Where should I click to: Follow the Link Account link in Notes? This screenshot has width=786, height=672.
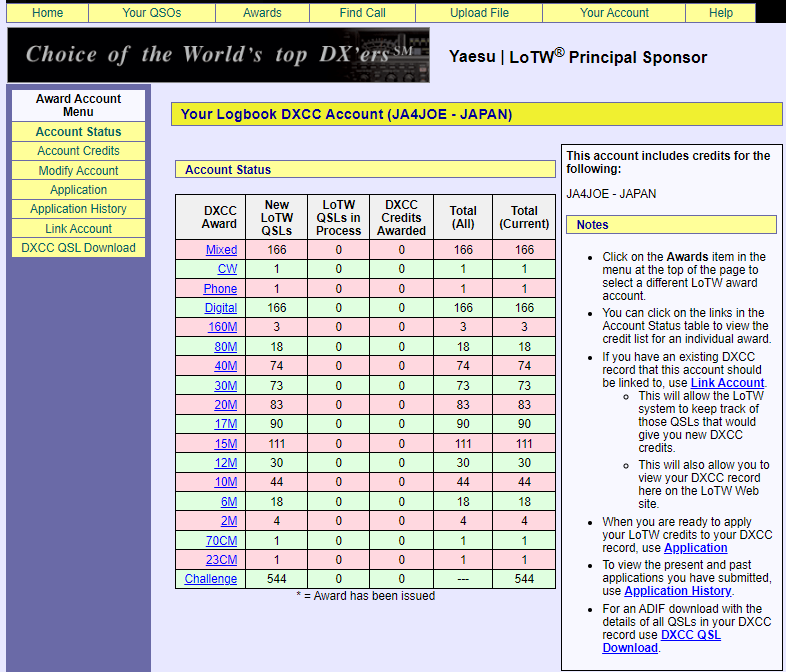pyautogui.click(x=727, y=383)
